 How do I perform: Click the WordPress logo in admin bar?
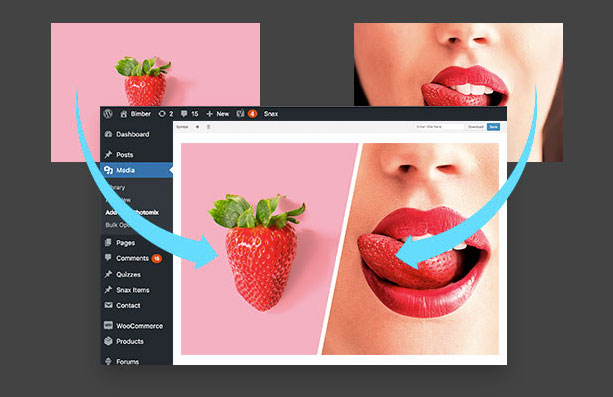point(108,114)
